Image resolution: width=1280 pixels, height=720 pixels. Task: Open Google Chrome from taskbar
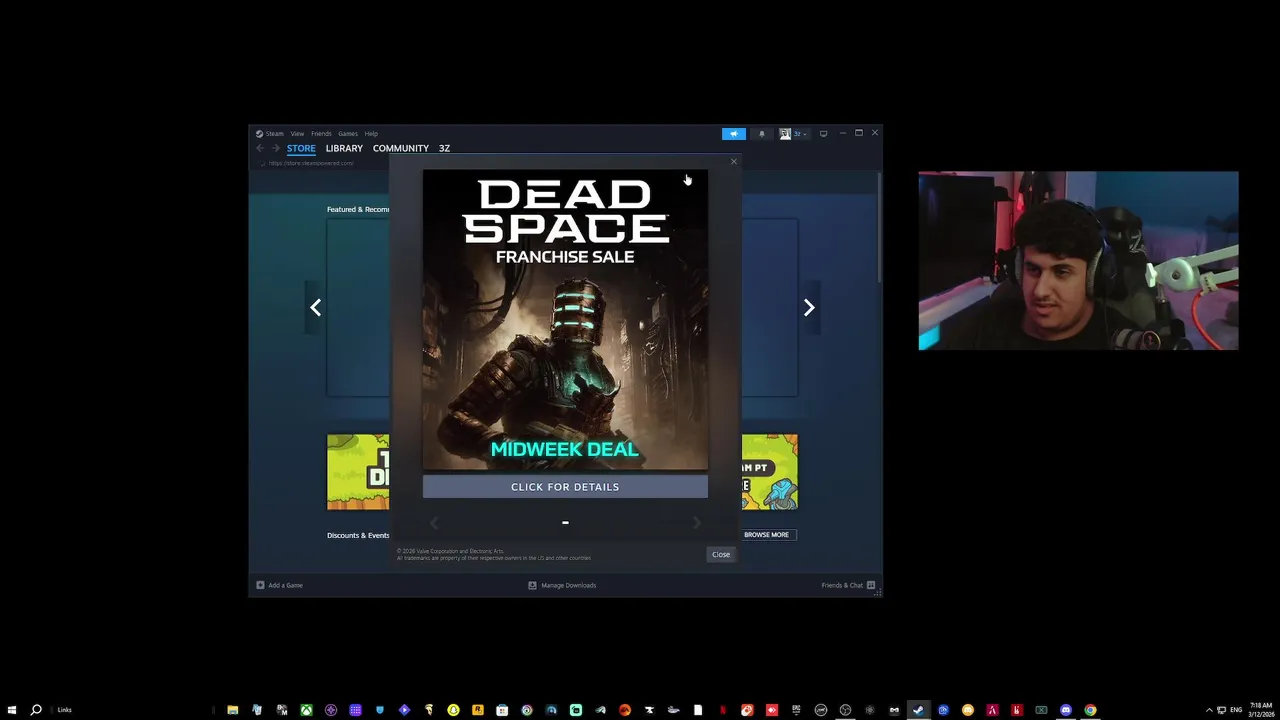(x=1090, y=710)
